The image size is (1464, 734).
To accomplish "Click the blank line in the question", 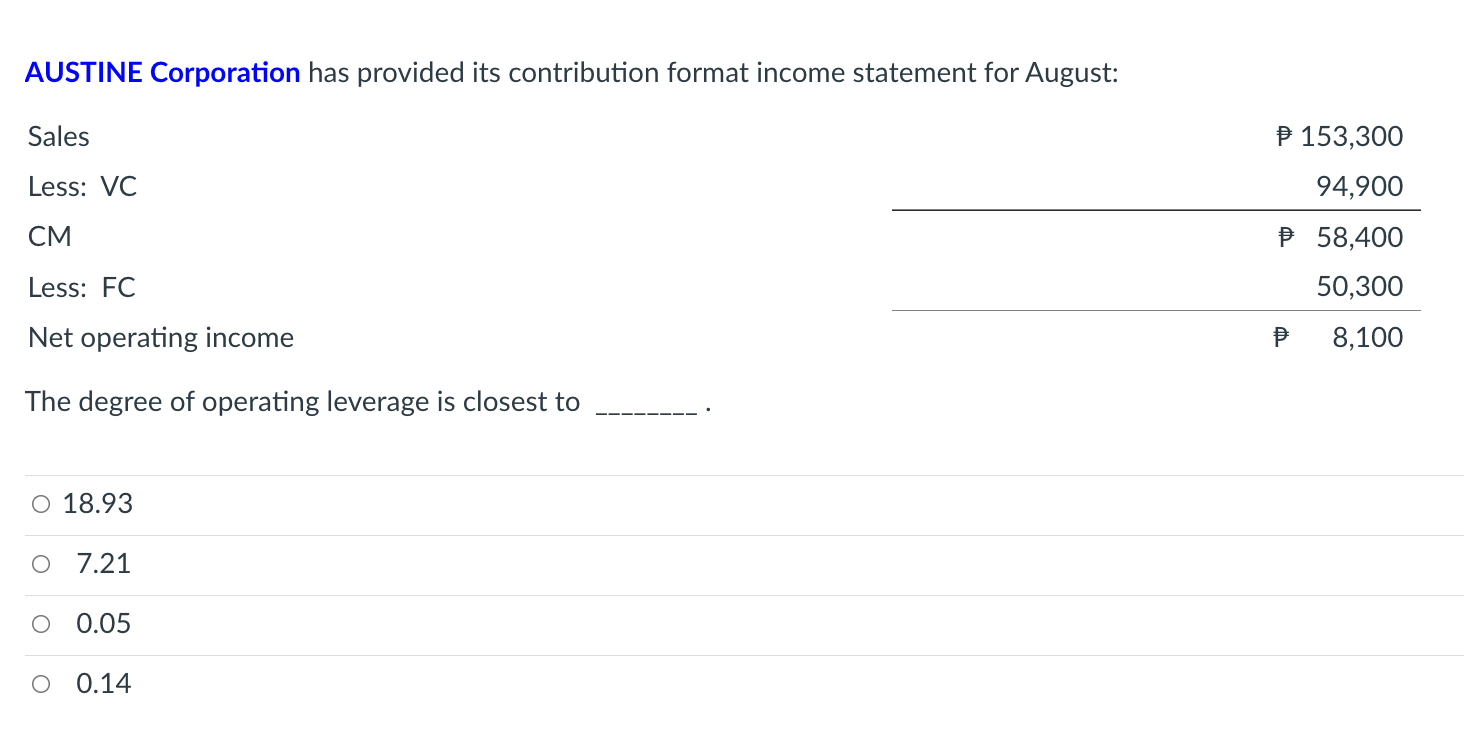I will click(645, 401).
